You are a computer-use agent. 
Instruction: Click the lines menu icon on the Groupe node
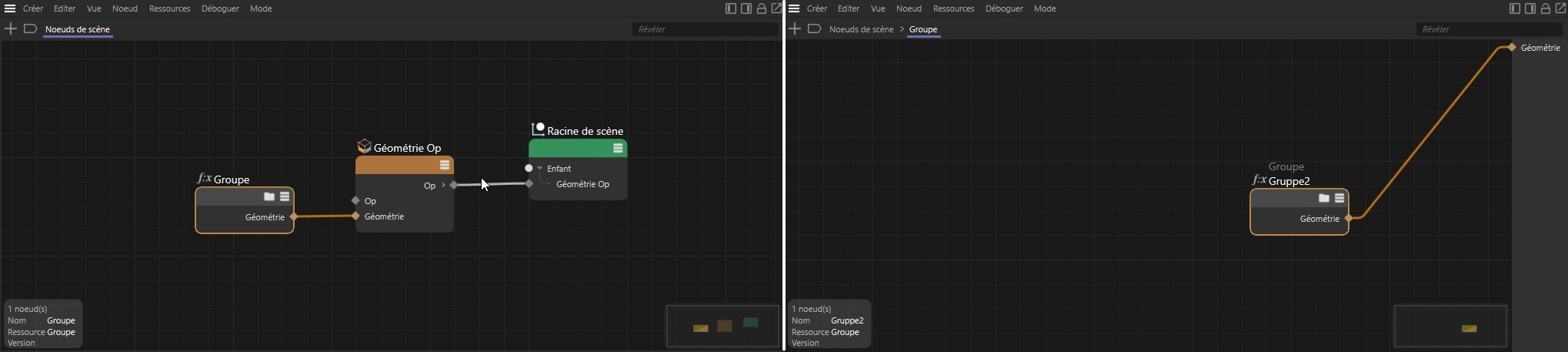pos(285,196)
